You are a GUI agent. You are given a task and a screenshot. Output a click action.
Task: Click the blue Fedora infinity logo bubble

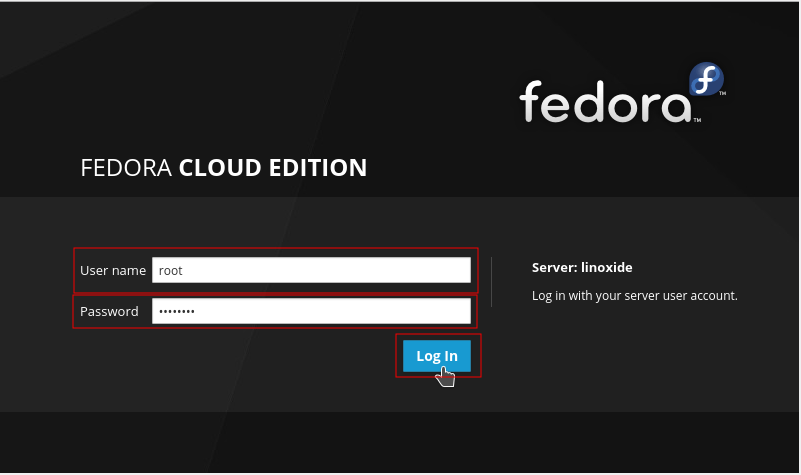tap(706, 78)
